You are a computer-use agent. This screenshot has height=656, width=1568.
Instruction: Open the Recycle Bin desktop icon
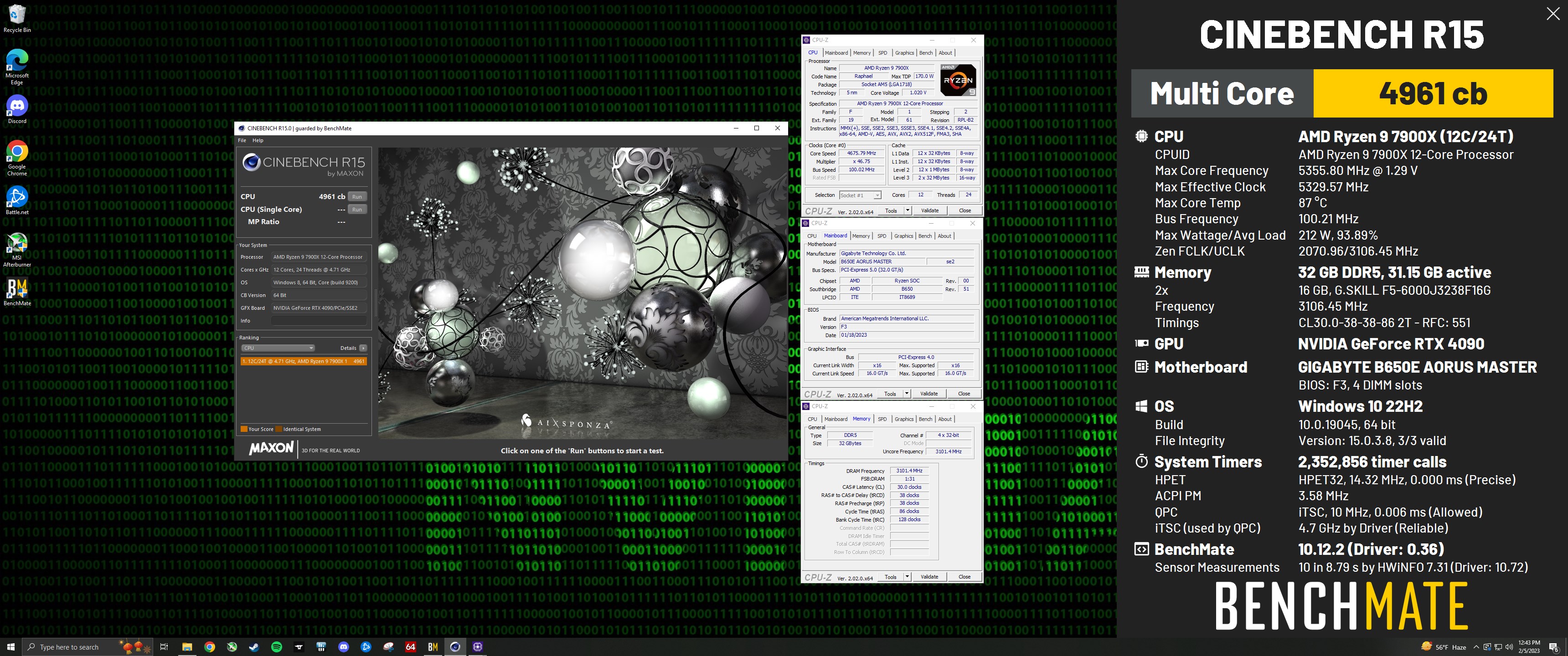point(17,18)
